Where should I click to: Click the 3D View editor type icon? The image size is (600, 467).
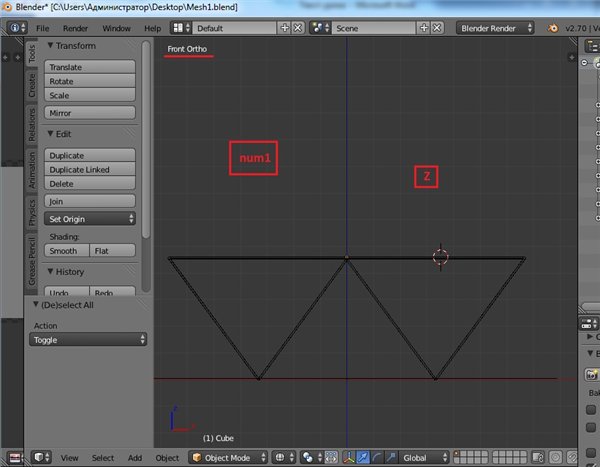pyautogui.click(x=39, y=457)
